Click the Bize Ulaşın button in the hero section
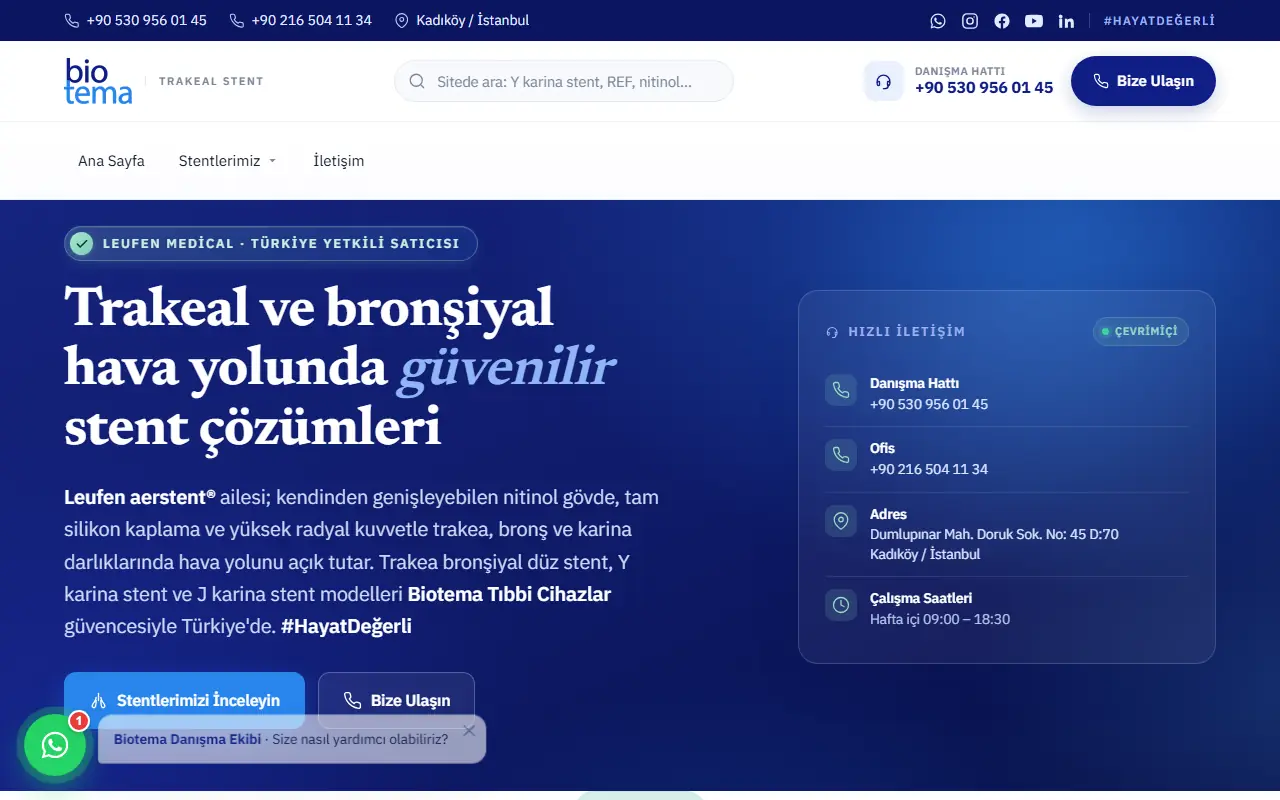 (396, 700)
